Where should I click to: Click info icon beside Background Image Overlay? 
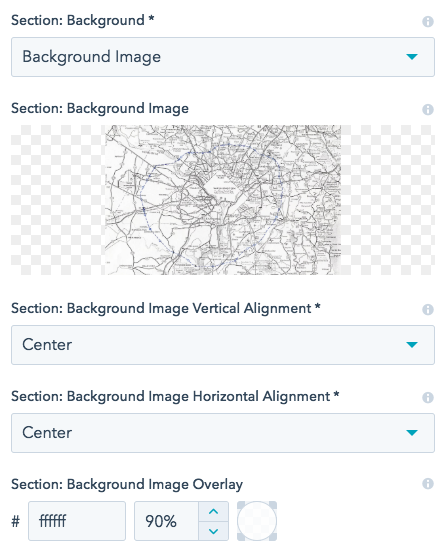tap(428, 483)
